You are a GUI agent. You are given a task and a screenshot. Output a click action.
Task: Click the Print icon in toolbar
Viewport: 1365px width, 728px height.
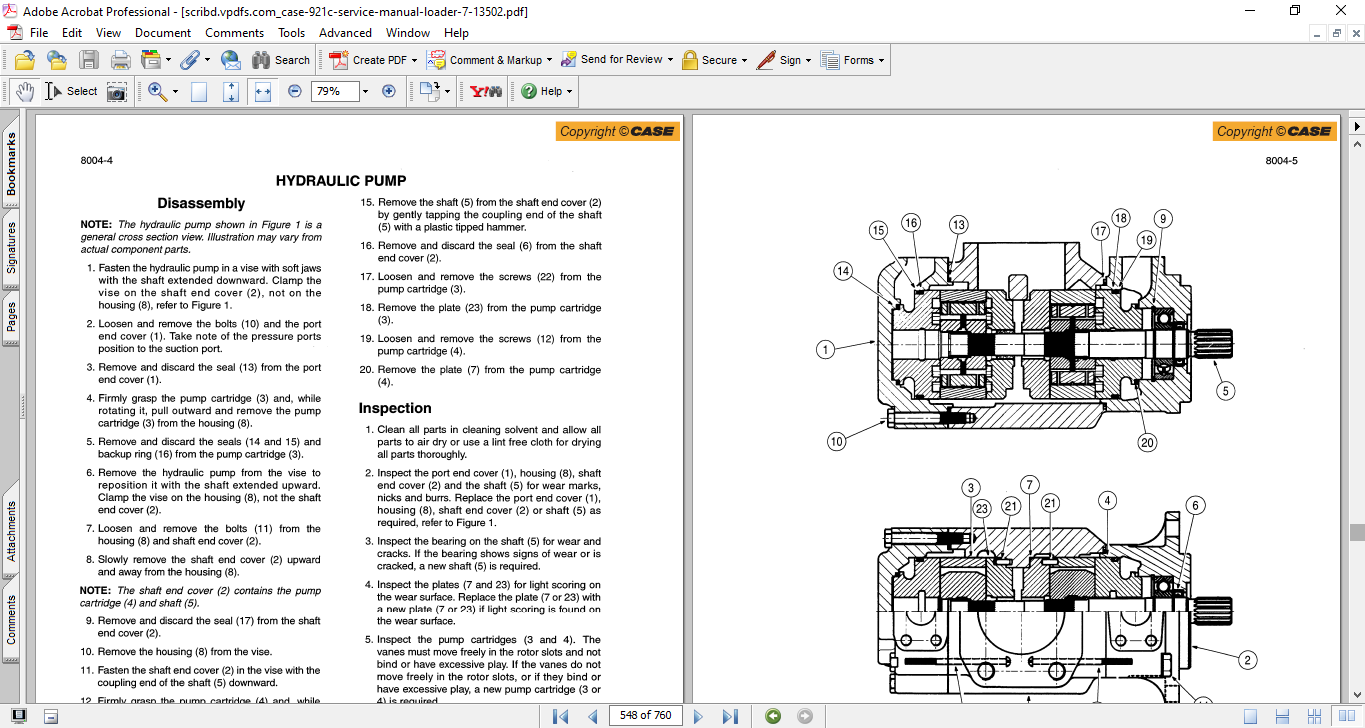click(x=121, y=60)
